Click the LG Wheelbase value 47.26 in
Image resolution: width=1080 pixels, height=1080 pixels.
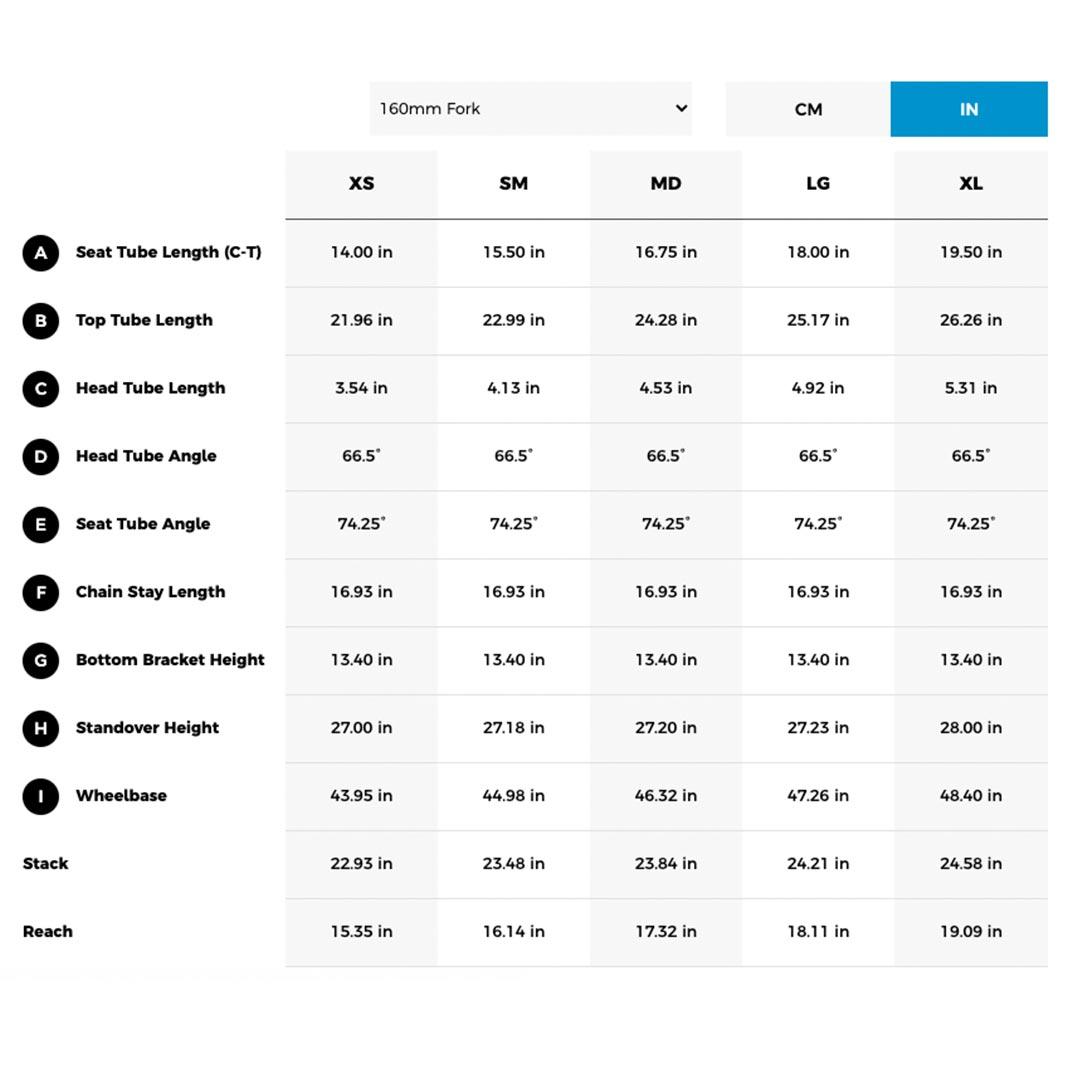[817, 796]
